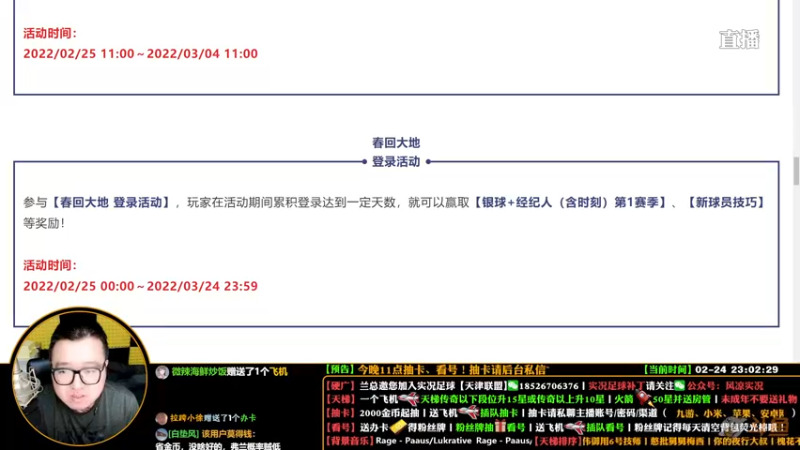Click the WeChat icon before 公众号
The height and width of the screenshot is (450, 800).
(679, 386)
